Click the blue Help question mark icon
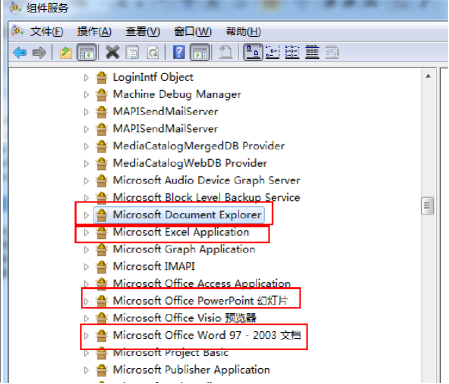The image size is (449, 384). point(179,52)
